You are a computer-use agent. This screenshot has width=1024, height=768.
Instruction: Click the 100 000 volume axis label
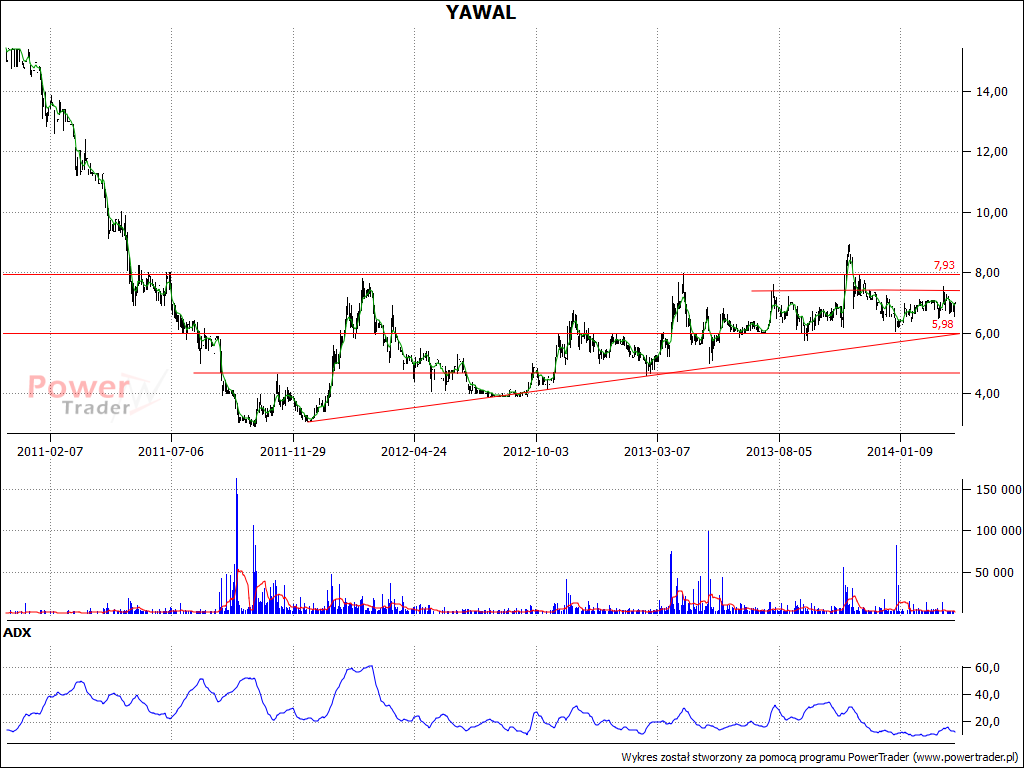pos(999,531)
